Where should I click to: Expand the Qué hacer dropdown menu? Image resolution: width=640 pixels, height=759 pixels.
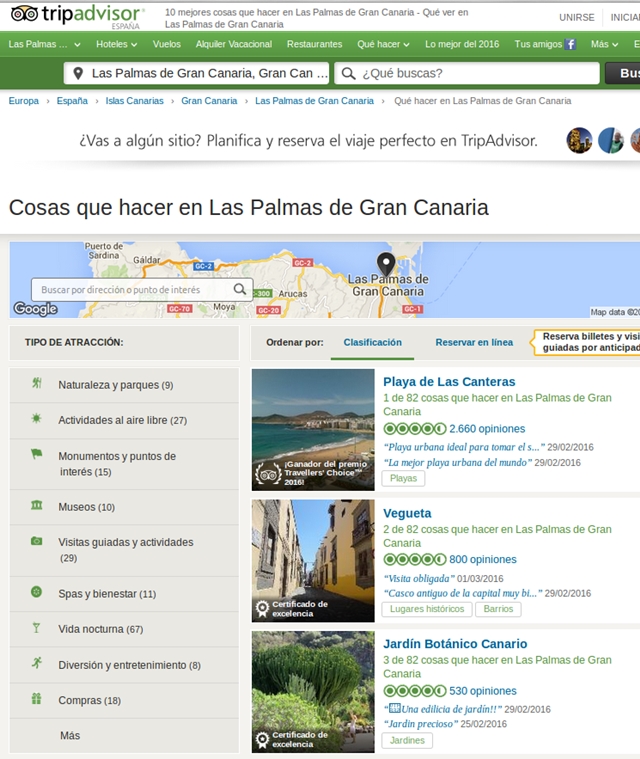tap(383, 45)
